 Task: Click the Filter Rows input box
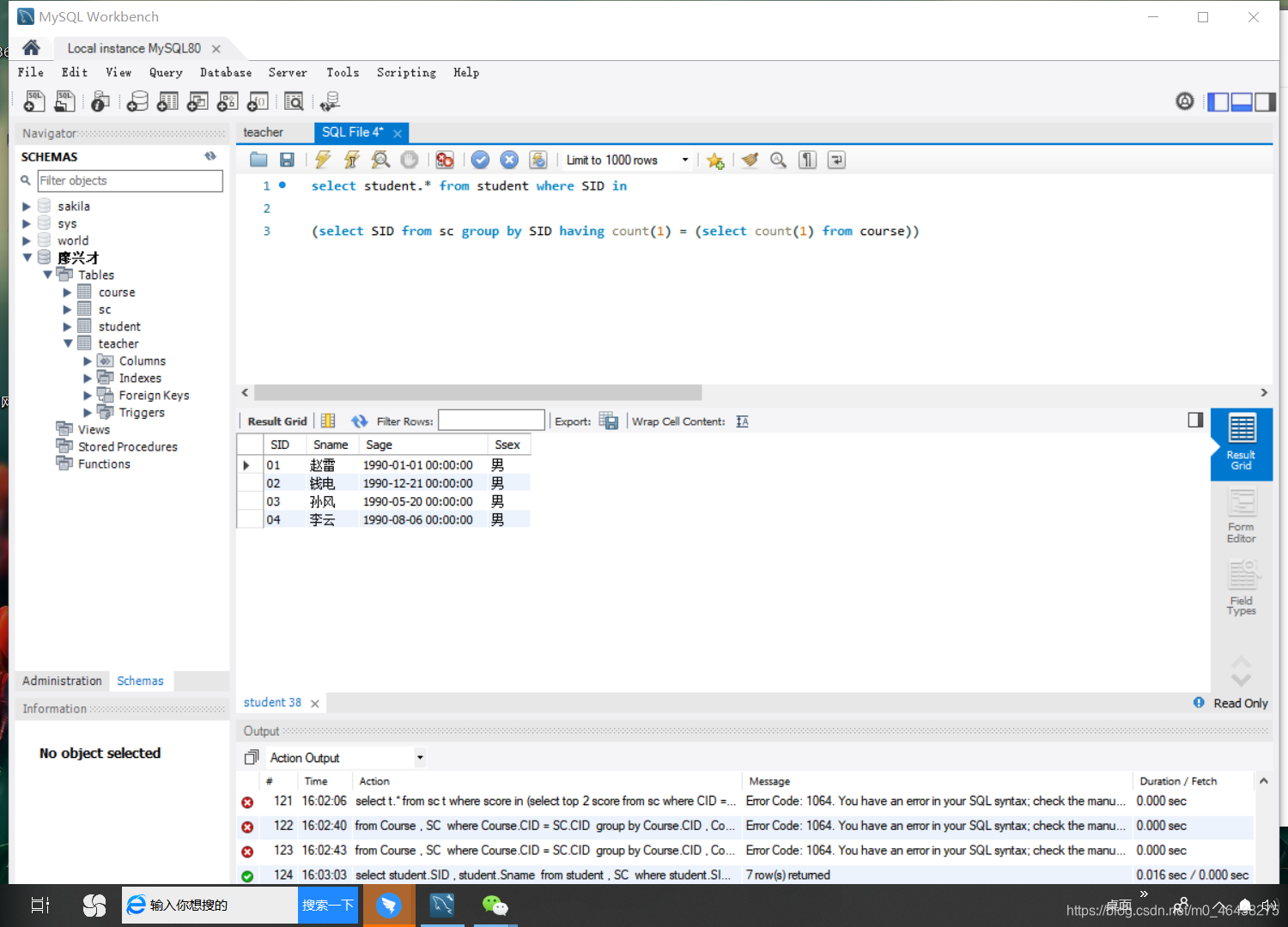tap(491, 421)
